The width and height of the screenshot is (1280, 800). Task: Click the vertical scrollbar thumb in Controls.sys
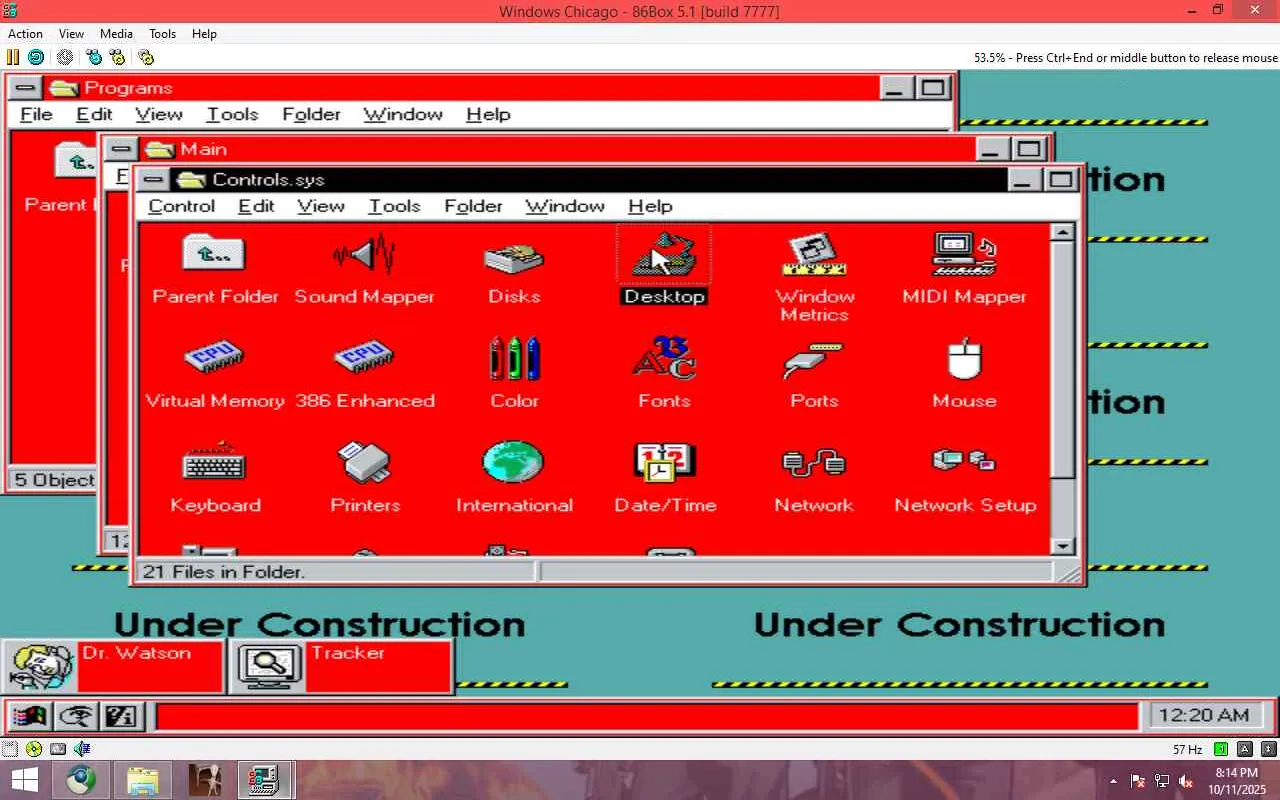[1063, 359]
